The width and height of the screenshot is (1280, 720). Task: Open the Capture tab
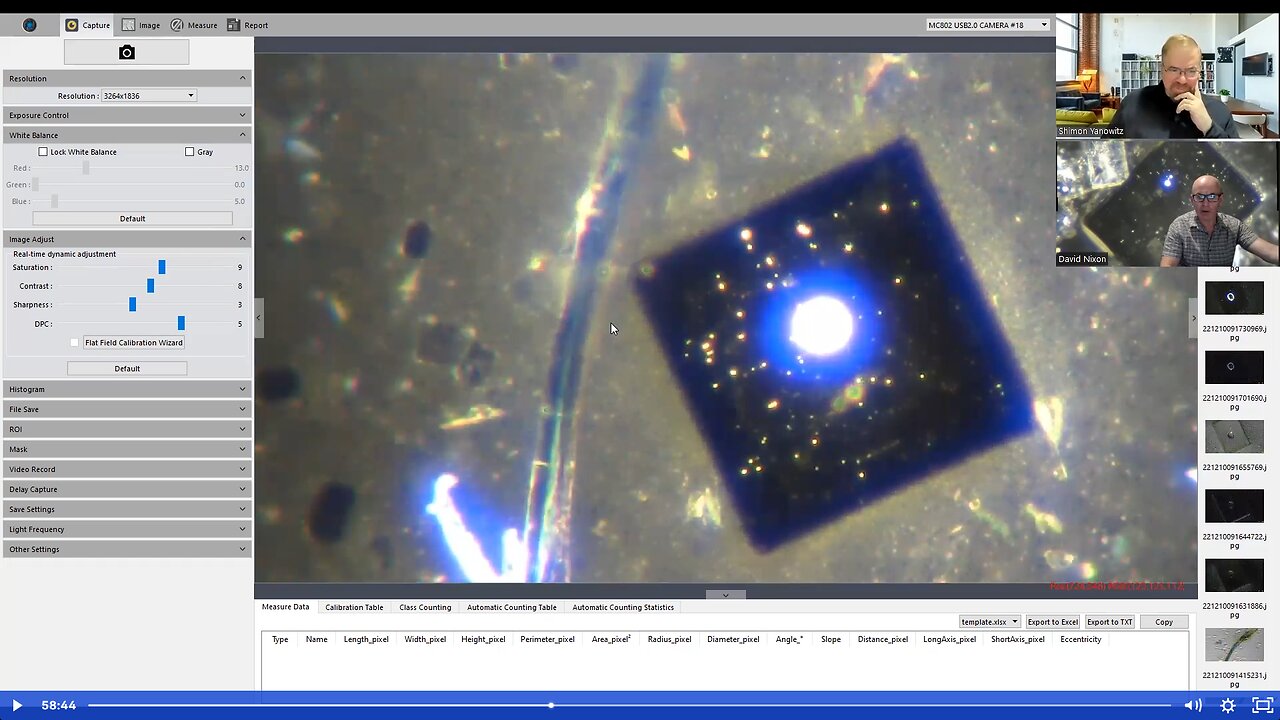point(88,25)
